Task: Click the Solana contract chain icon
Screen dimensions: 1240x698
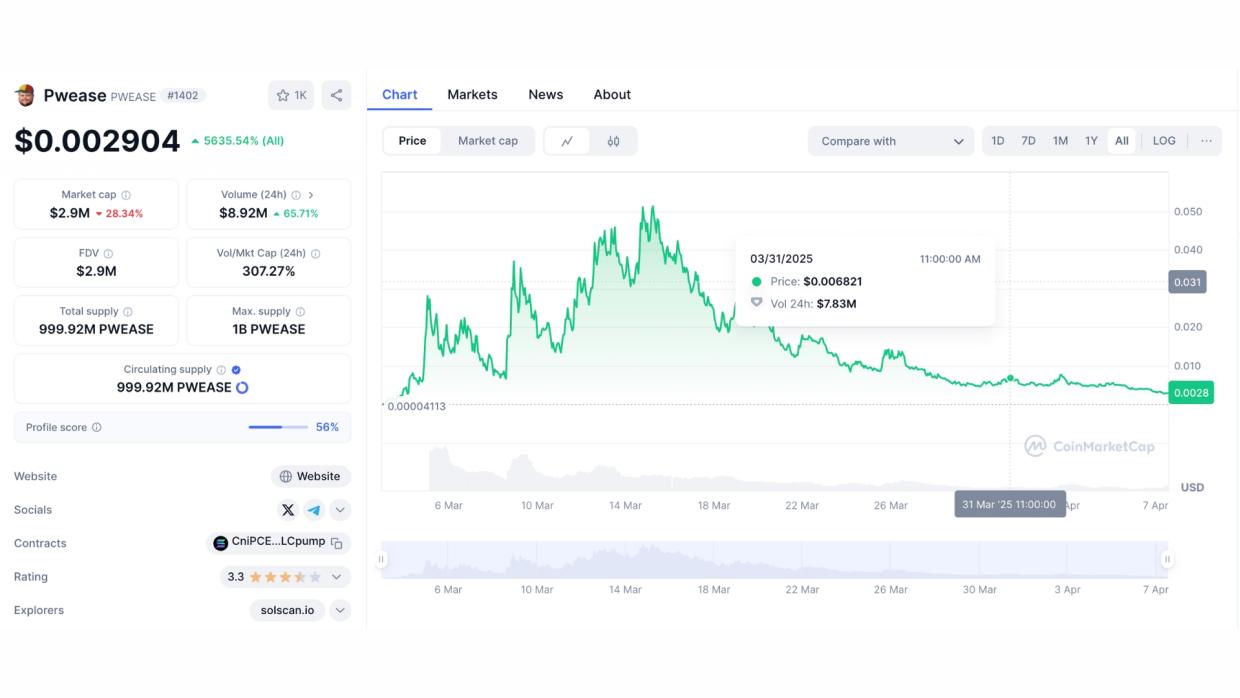Action: [221, 544]
